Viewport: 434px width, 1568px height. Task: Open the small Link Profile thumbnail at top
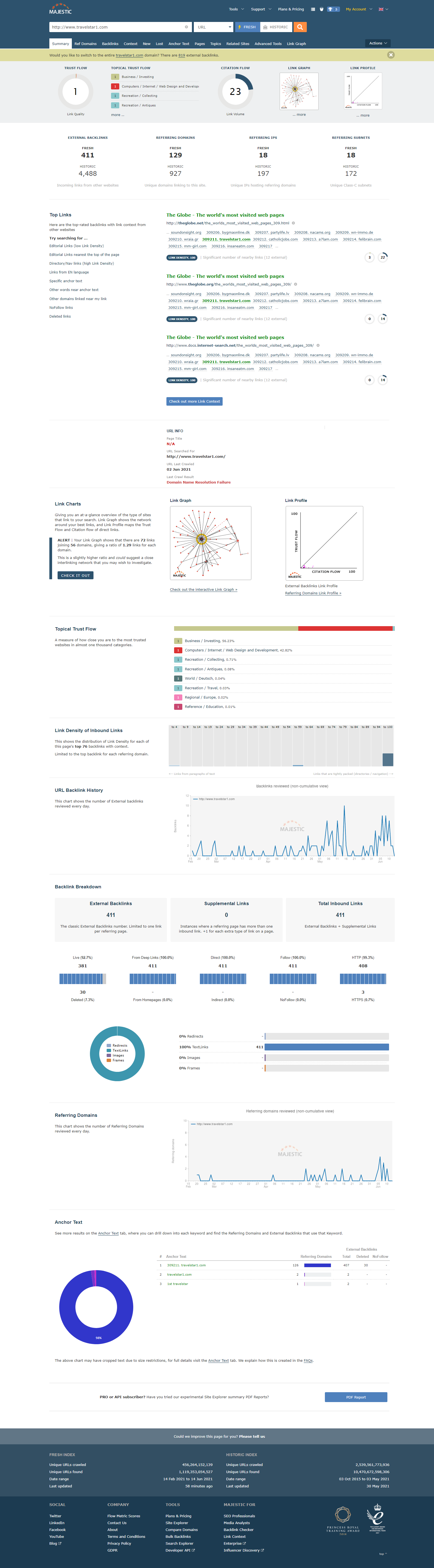tap(363, 91)
